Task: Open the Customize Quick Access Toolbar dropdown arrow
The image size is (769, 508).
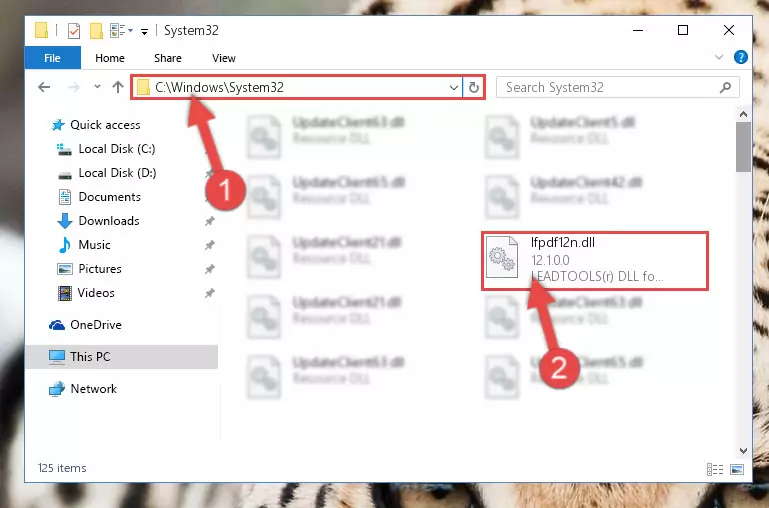Action: coord(144,32)
